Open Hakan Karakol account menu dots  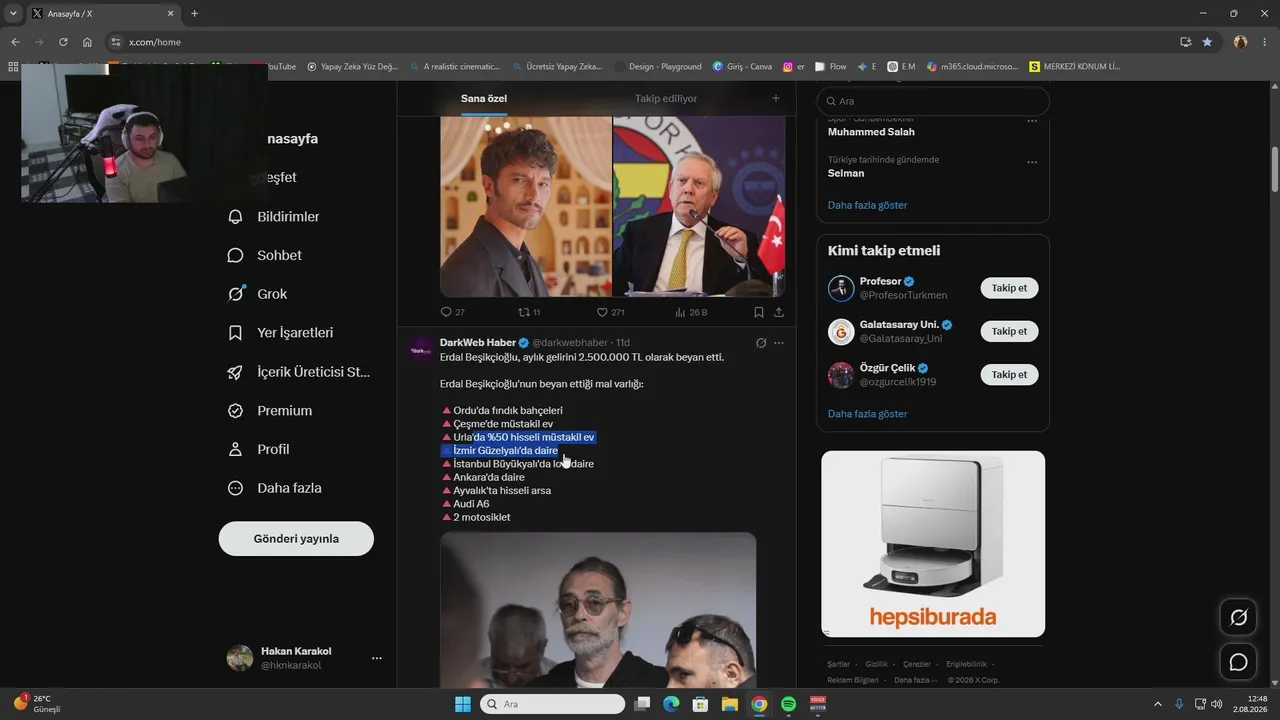pyautogui.click(x=377, y=658)
